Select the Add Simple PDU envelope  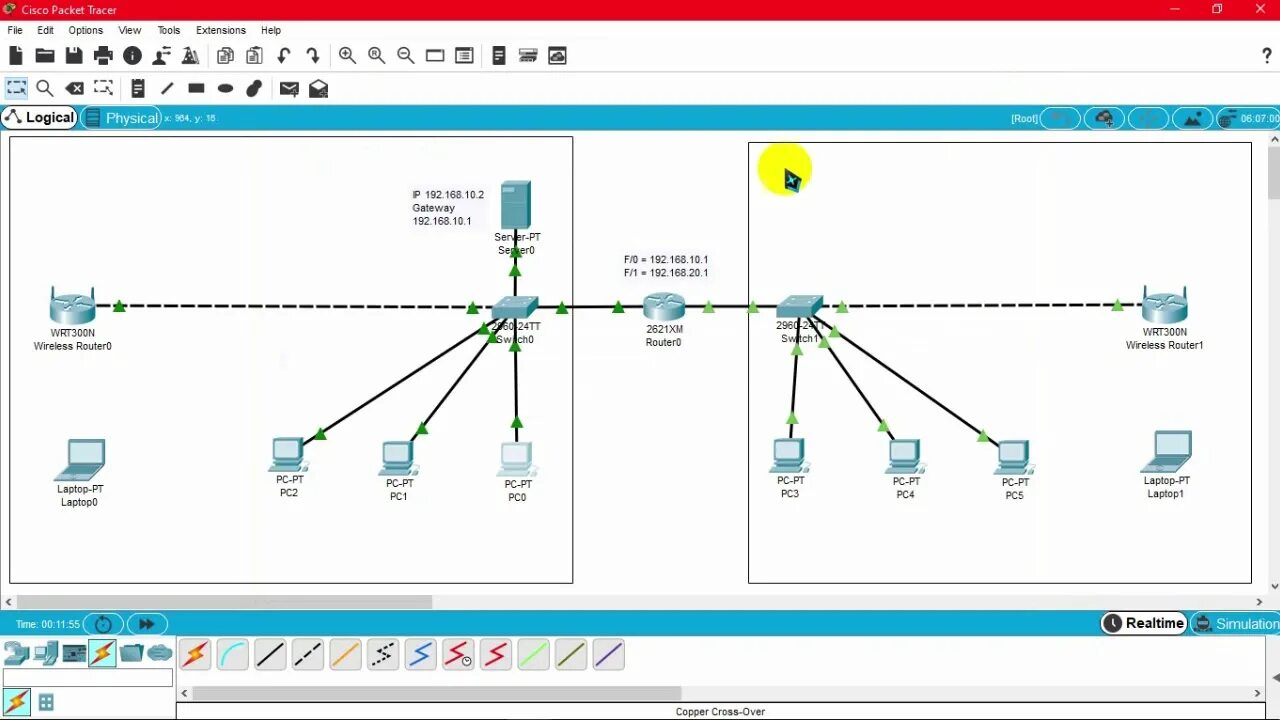[x=289, y=89]
